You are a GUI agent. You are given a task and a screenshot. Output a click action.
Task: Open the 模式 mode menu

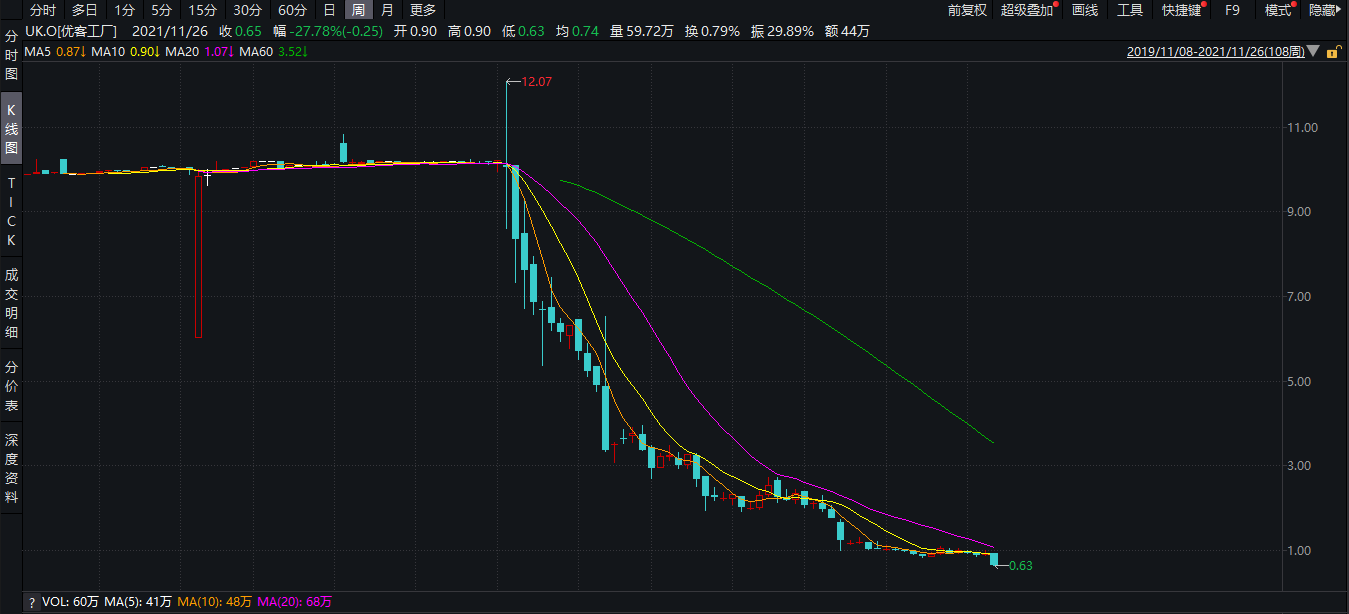point(1278,10)
